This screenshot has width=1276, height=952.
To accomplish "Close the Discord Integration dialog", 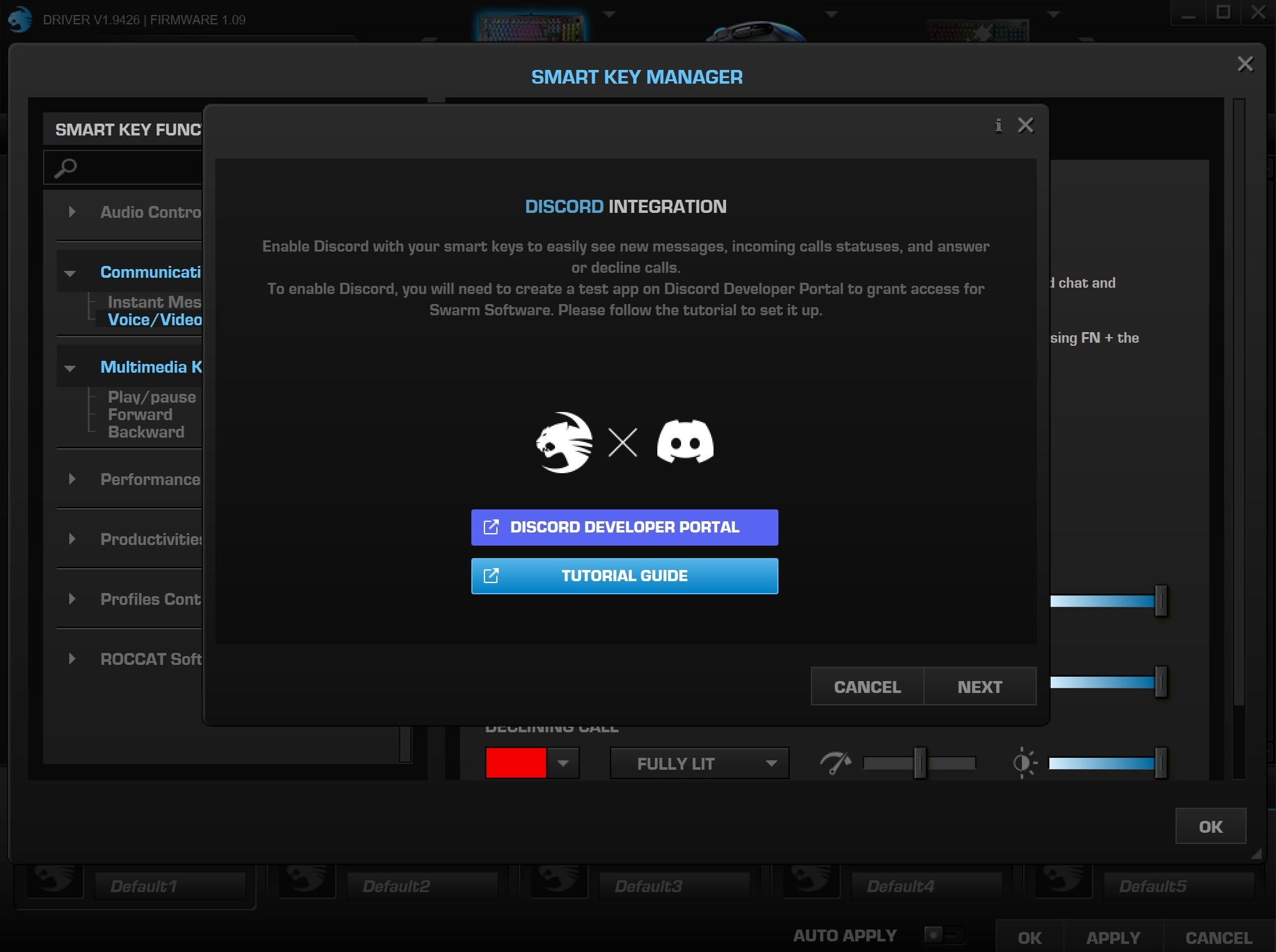I will [x=1026, y=125].
